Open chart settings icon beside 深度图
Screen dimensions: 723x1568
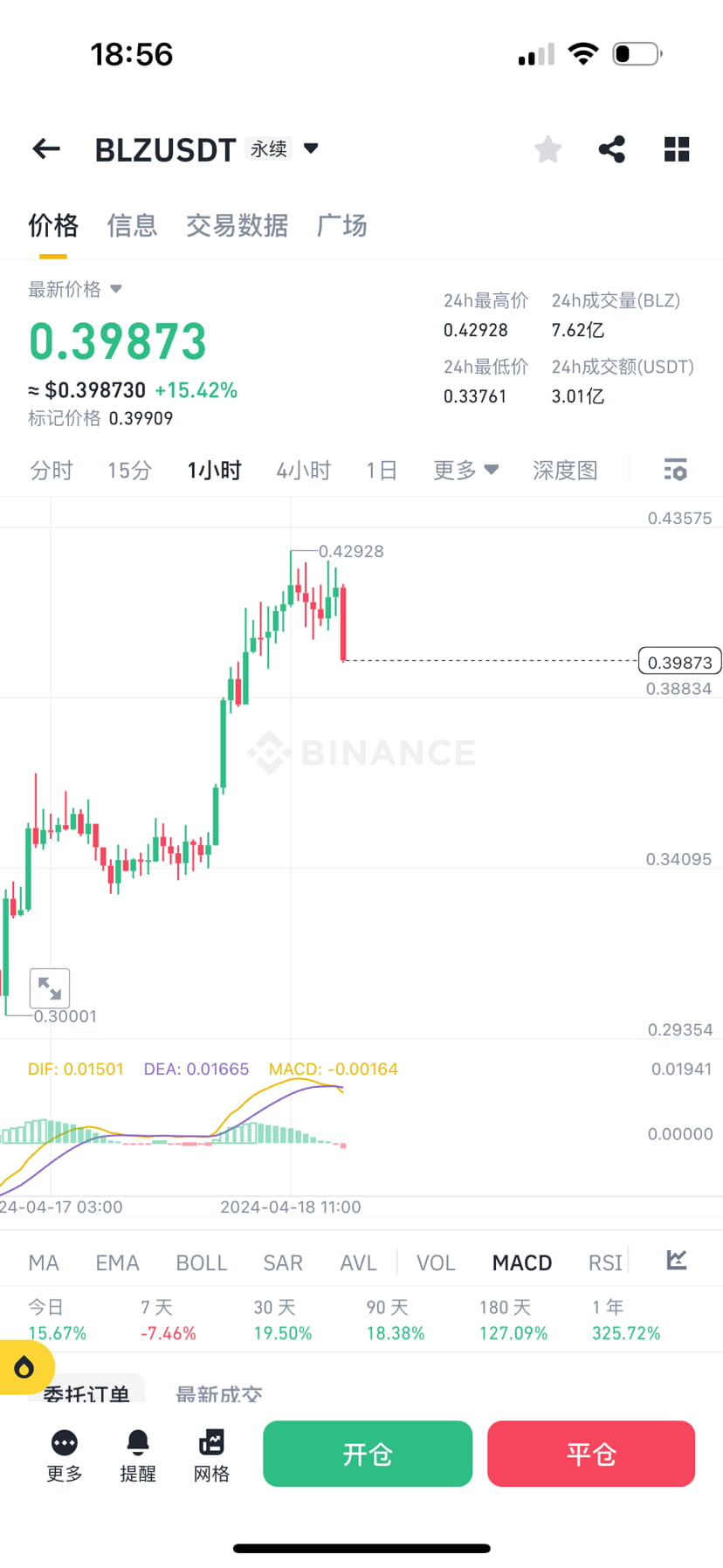pyautogui.click(x=675, y=470)
